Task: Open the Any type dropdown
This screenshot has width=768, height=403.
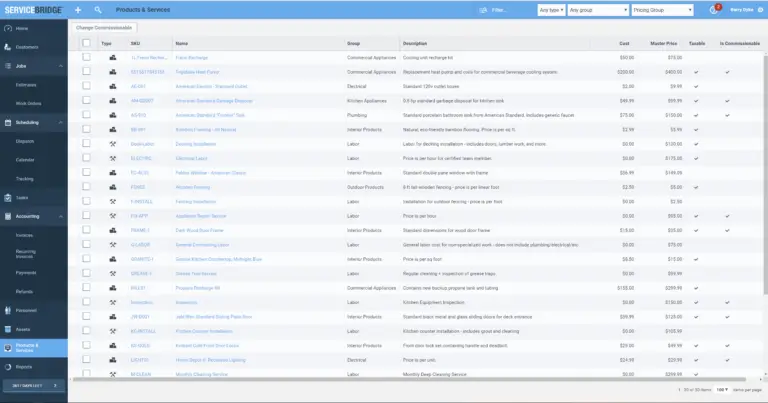Action: 551,10
